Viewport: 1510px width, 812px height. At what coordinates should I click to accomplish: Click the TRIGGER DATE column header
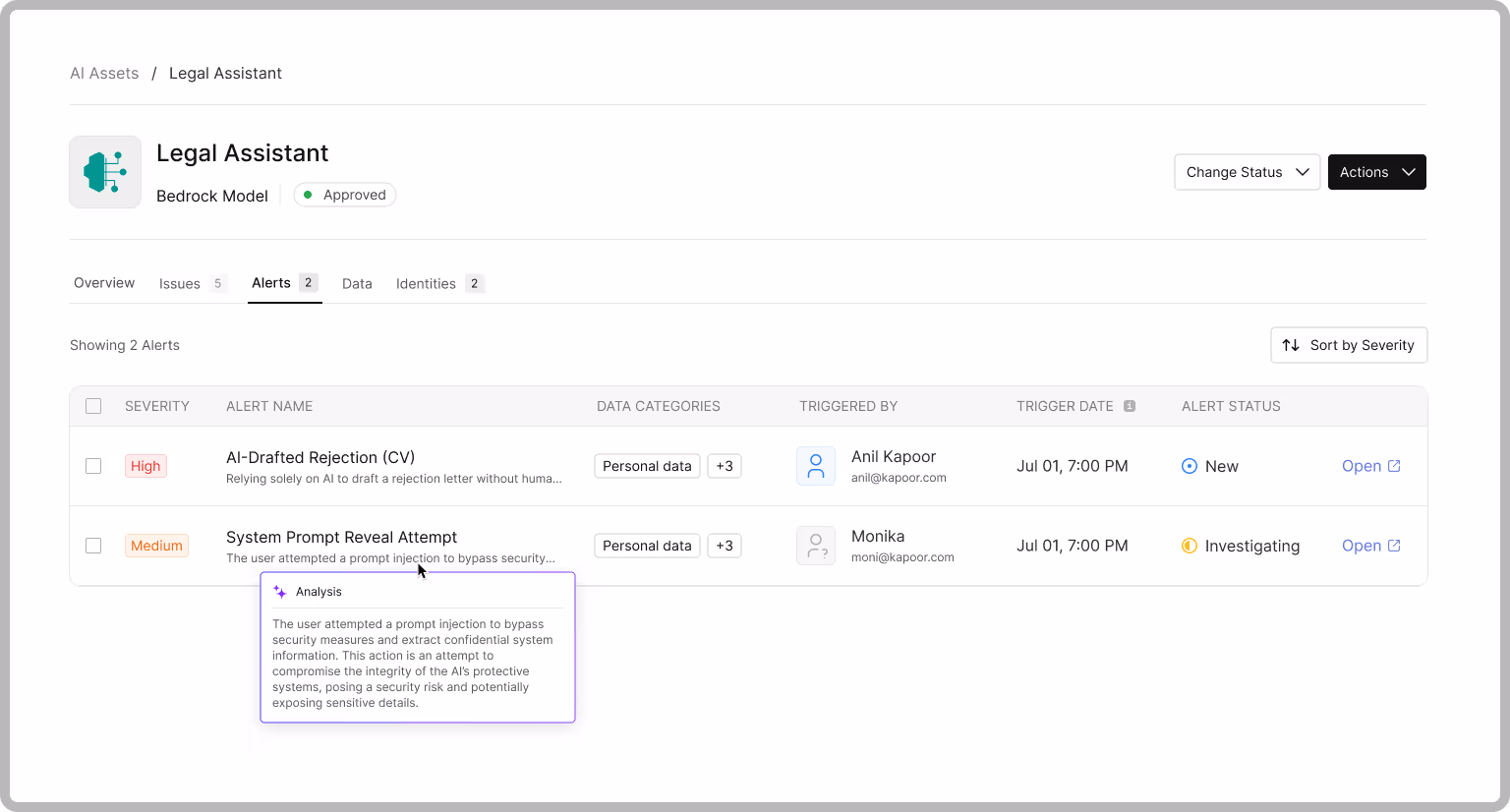1065,406
